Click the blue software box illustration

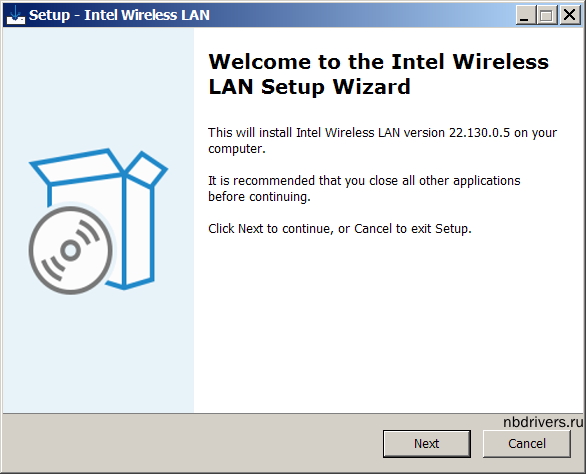pyautogui.click(x=99, y=221)
